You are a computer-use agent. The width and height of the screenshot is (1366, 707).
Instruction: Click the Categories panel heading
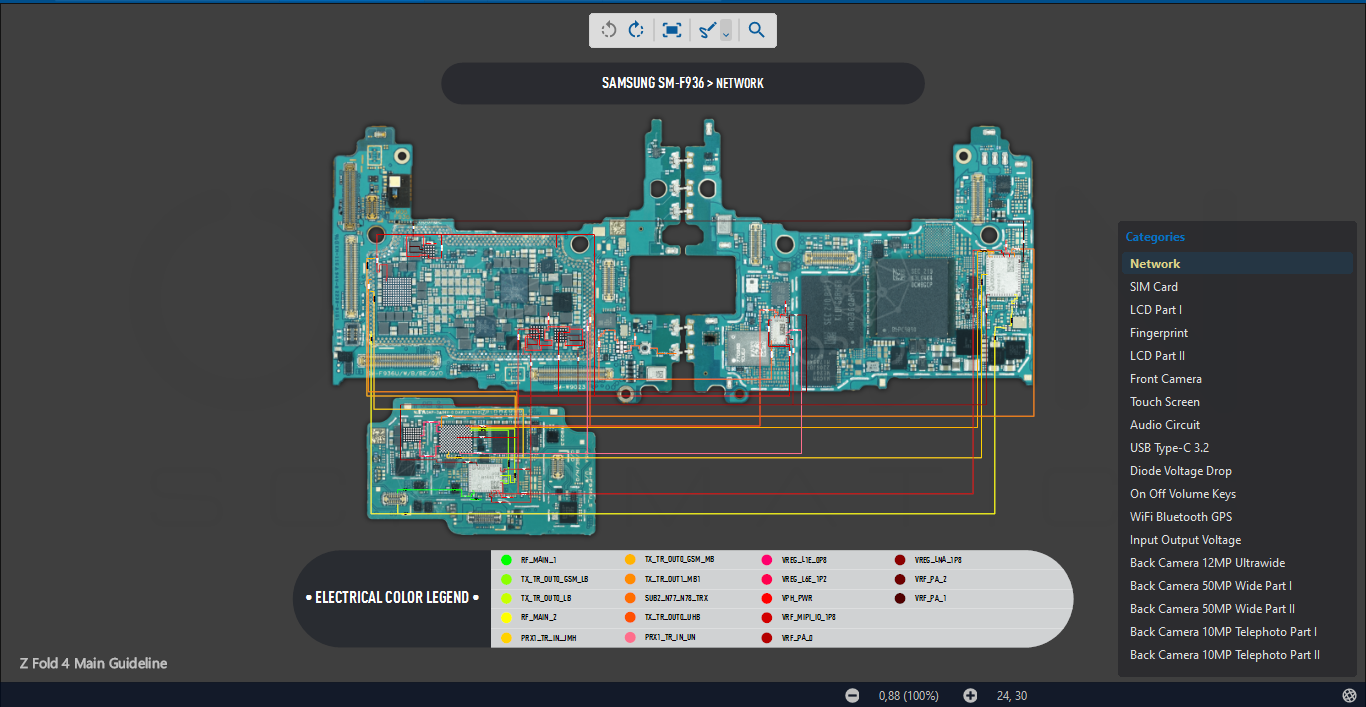(1155, 237)
